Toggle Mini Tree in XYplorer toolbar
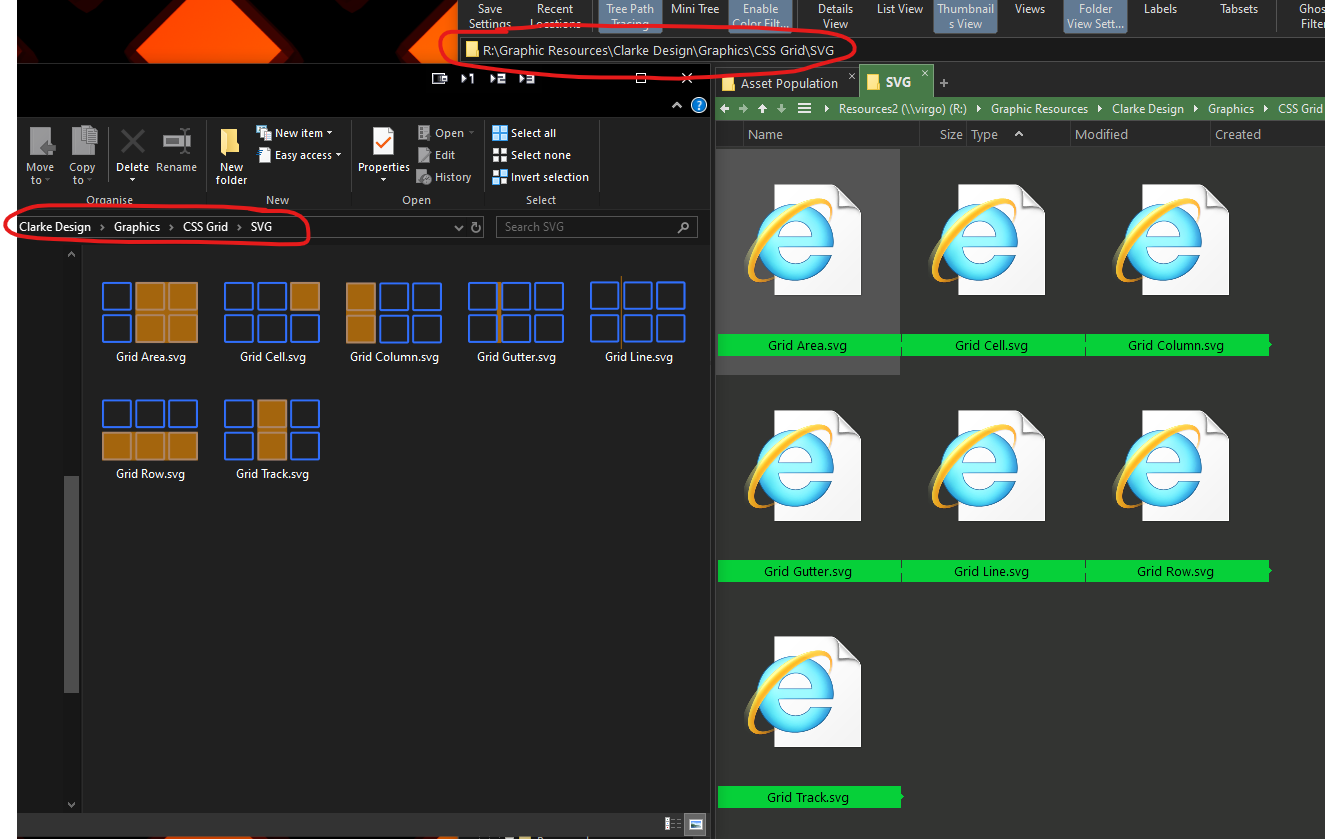The image size is (1325, 839). coord(695,10)
